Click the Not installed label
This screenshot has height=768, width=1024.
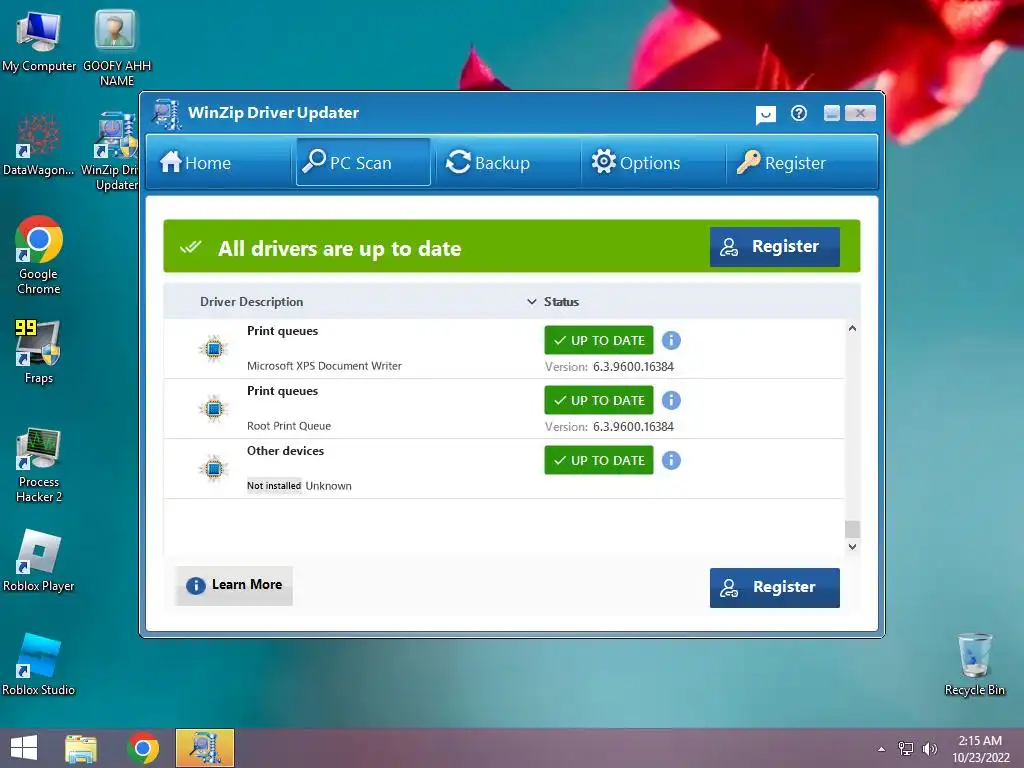(274, 486)
